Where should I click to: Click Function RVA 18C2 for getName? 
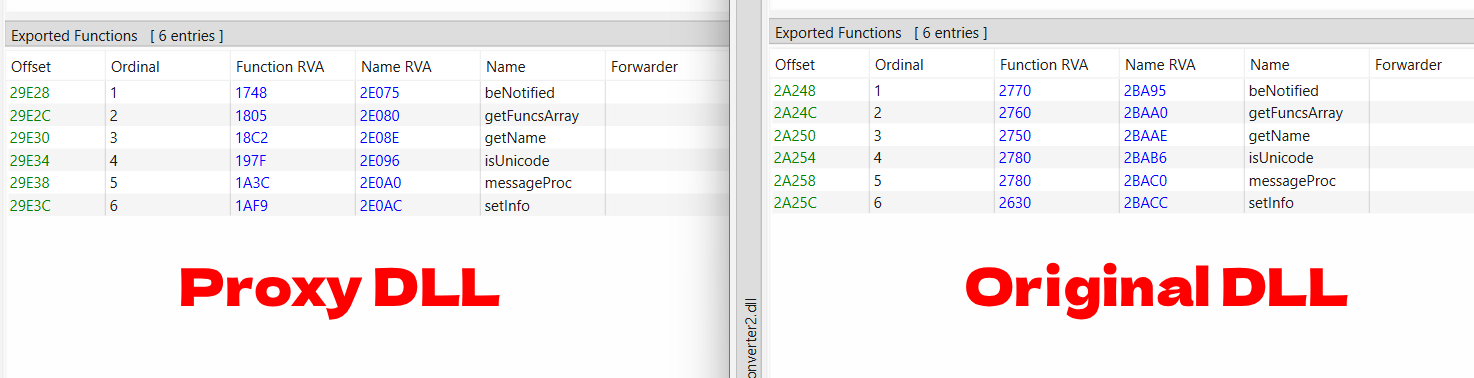(252, 138)
